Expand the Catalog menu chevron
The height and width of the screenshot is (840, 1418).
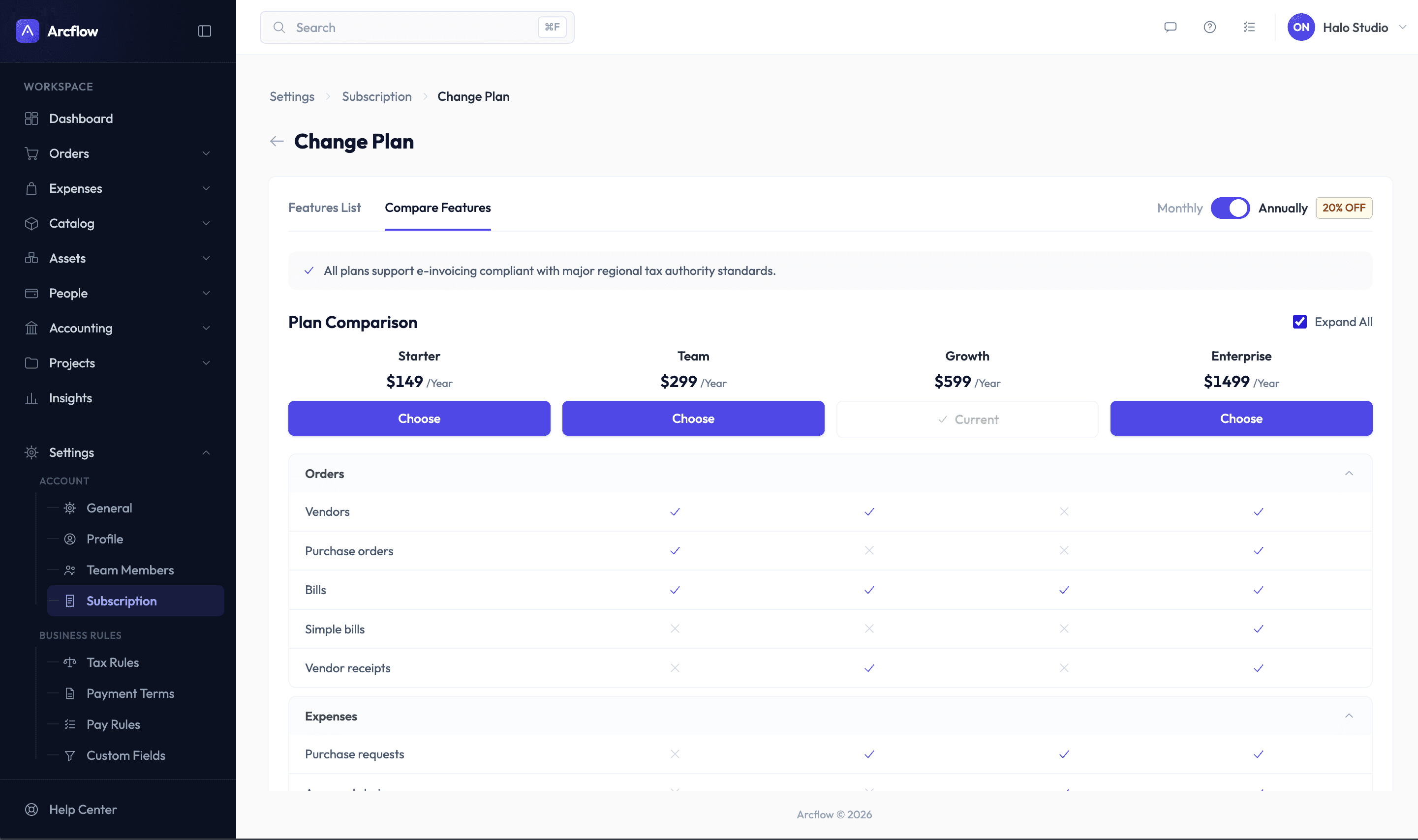pyautogui.click(x=206, y=223)
